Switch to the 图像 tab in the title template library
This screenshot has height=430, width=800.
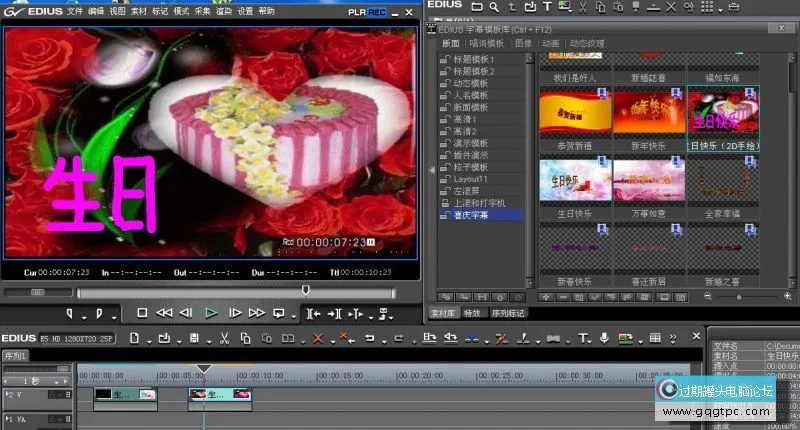[x=523, y=43]
